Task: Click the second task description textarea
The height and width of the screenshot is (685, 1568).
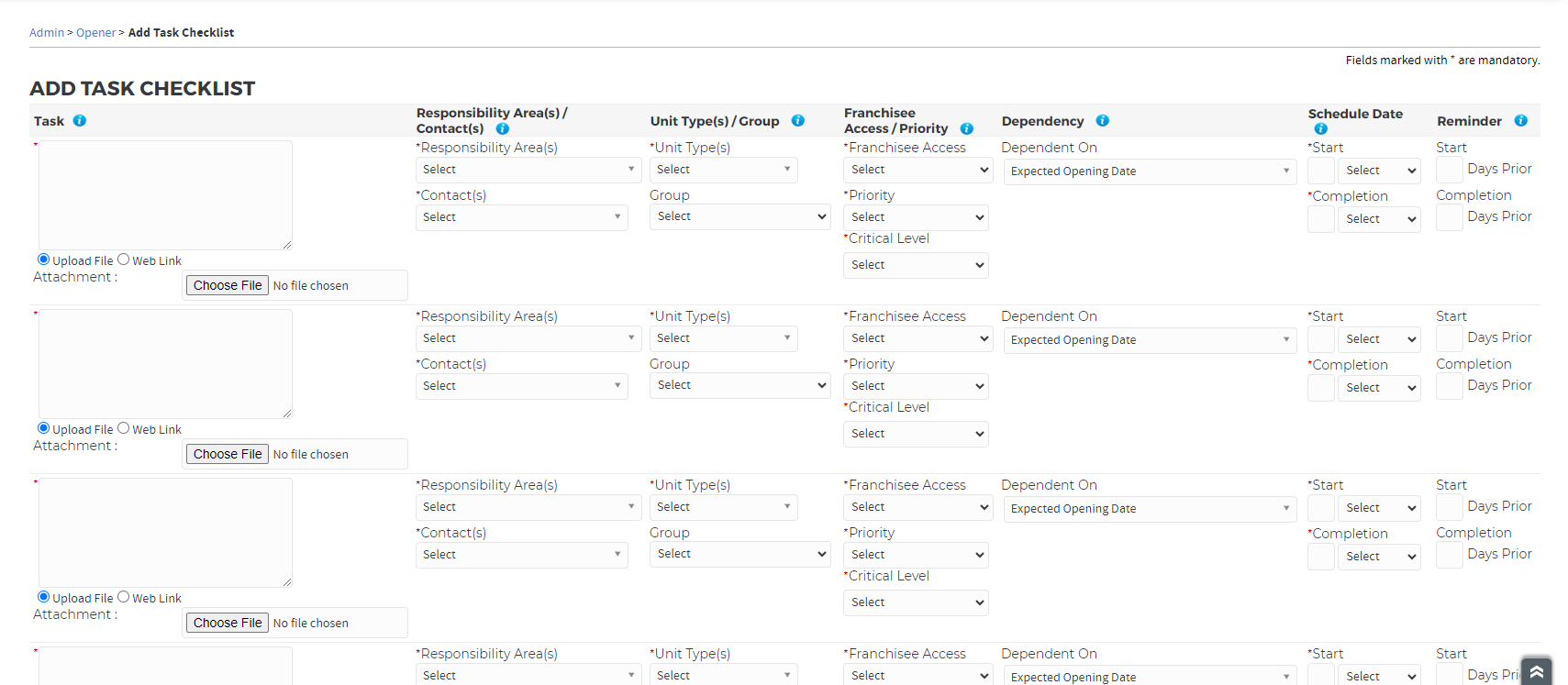Action: pyautogui.click(x=165, y=363)
